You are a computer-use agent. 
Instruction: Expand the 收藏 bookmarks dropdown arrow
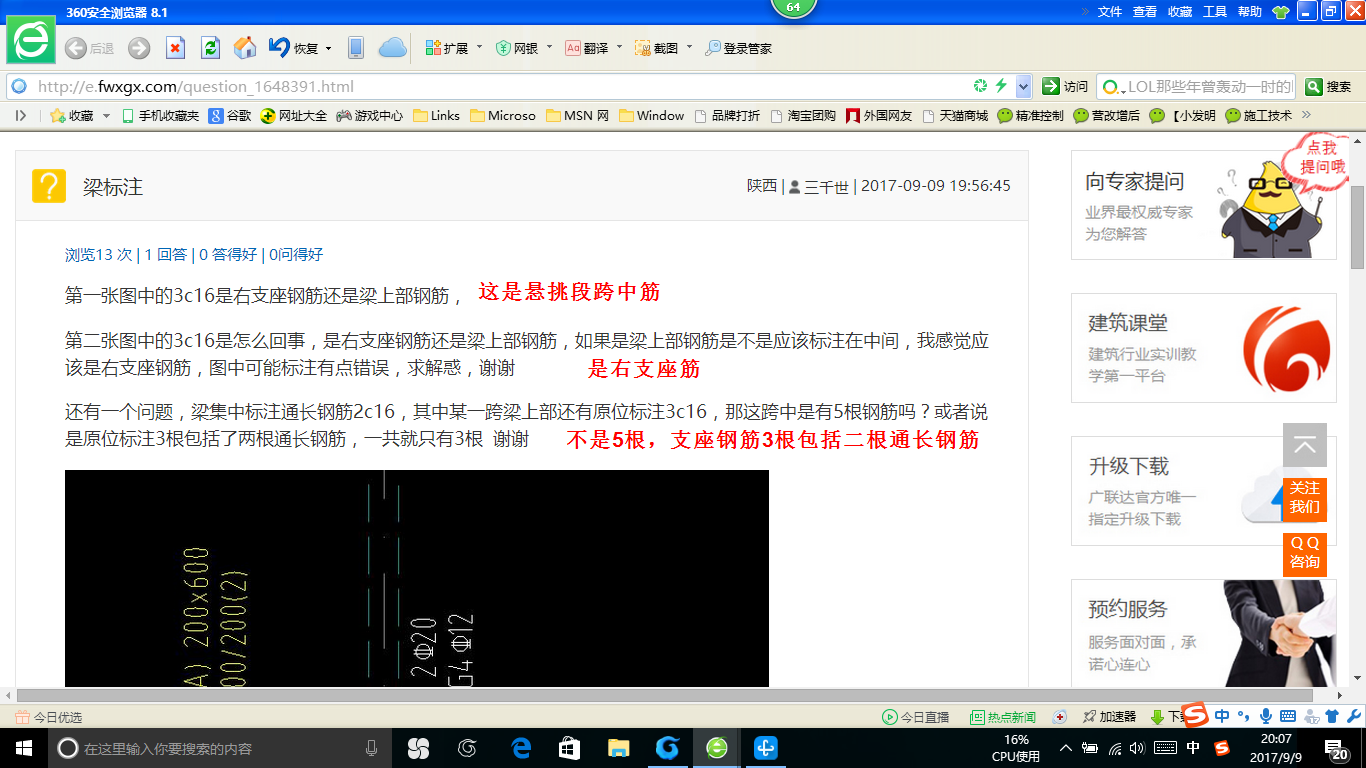[x=107, y=116]
